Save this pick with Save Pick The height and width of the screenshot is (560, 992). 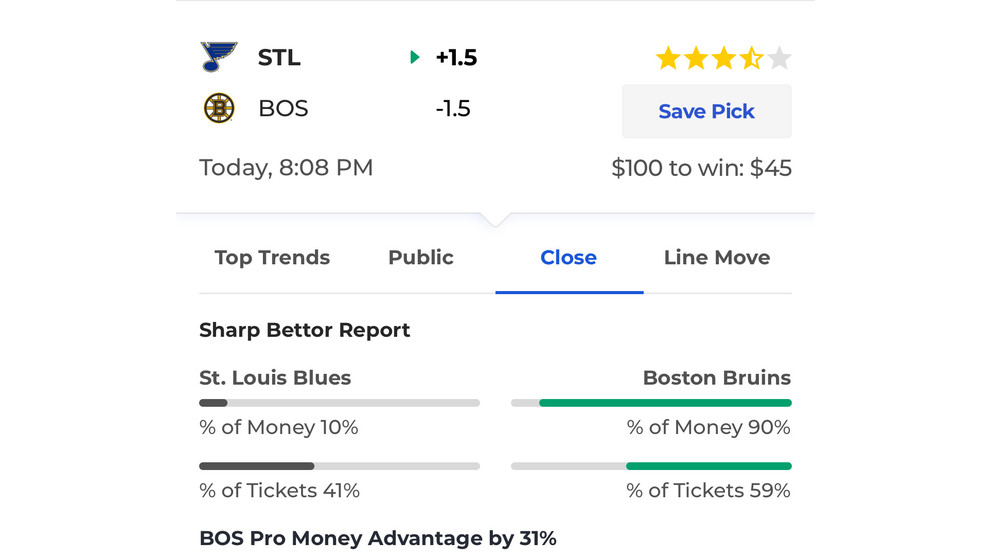click(x=707, y=111)
